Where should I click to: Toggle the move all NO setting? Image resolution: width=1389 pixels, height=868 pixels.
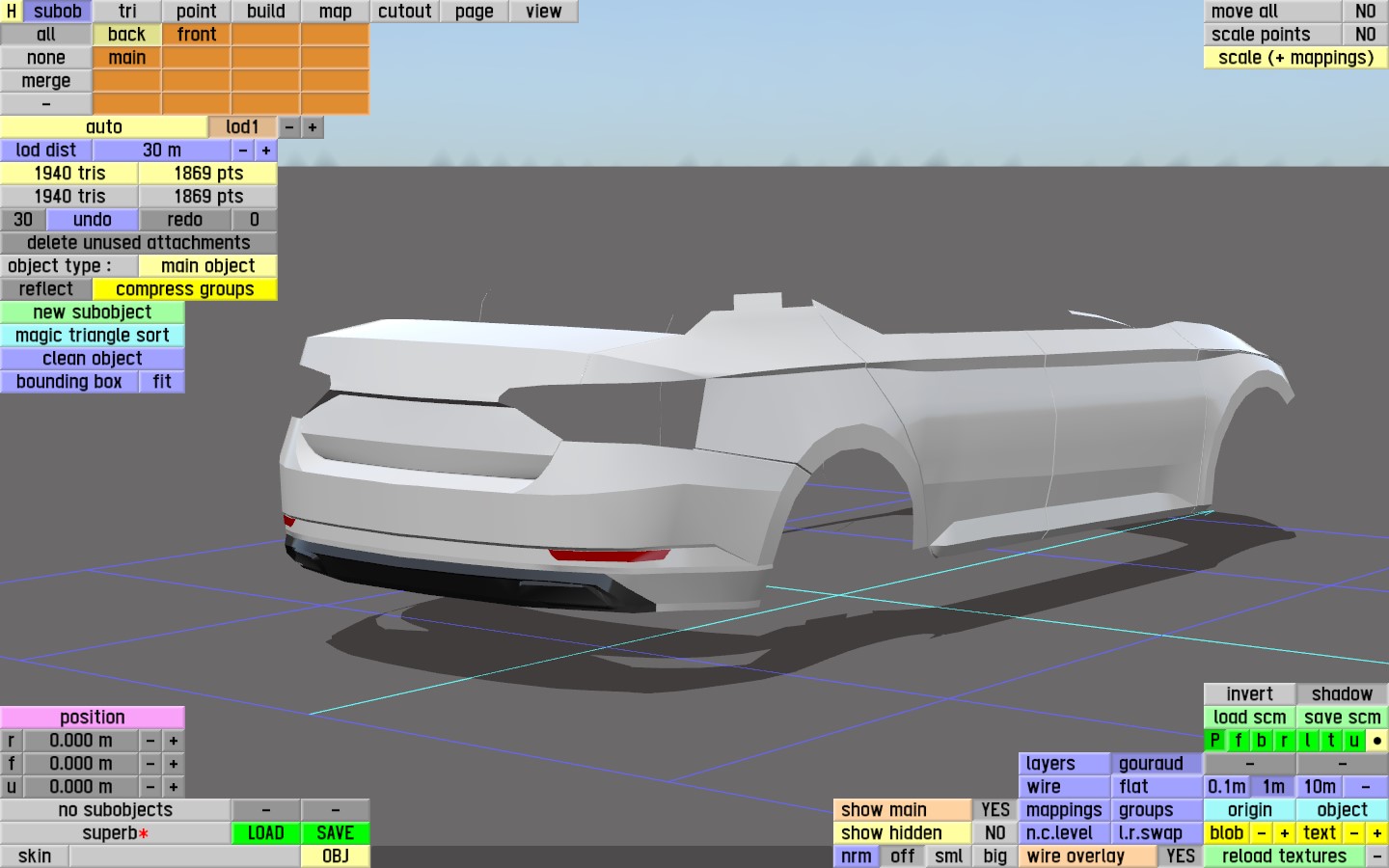(1366, 12)
